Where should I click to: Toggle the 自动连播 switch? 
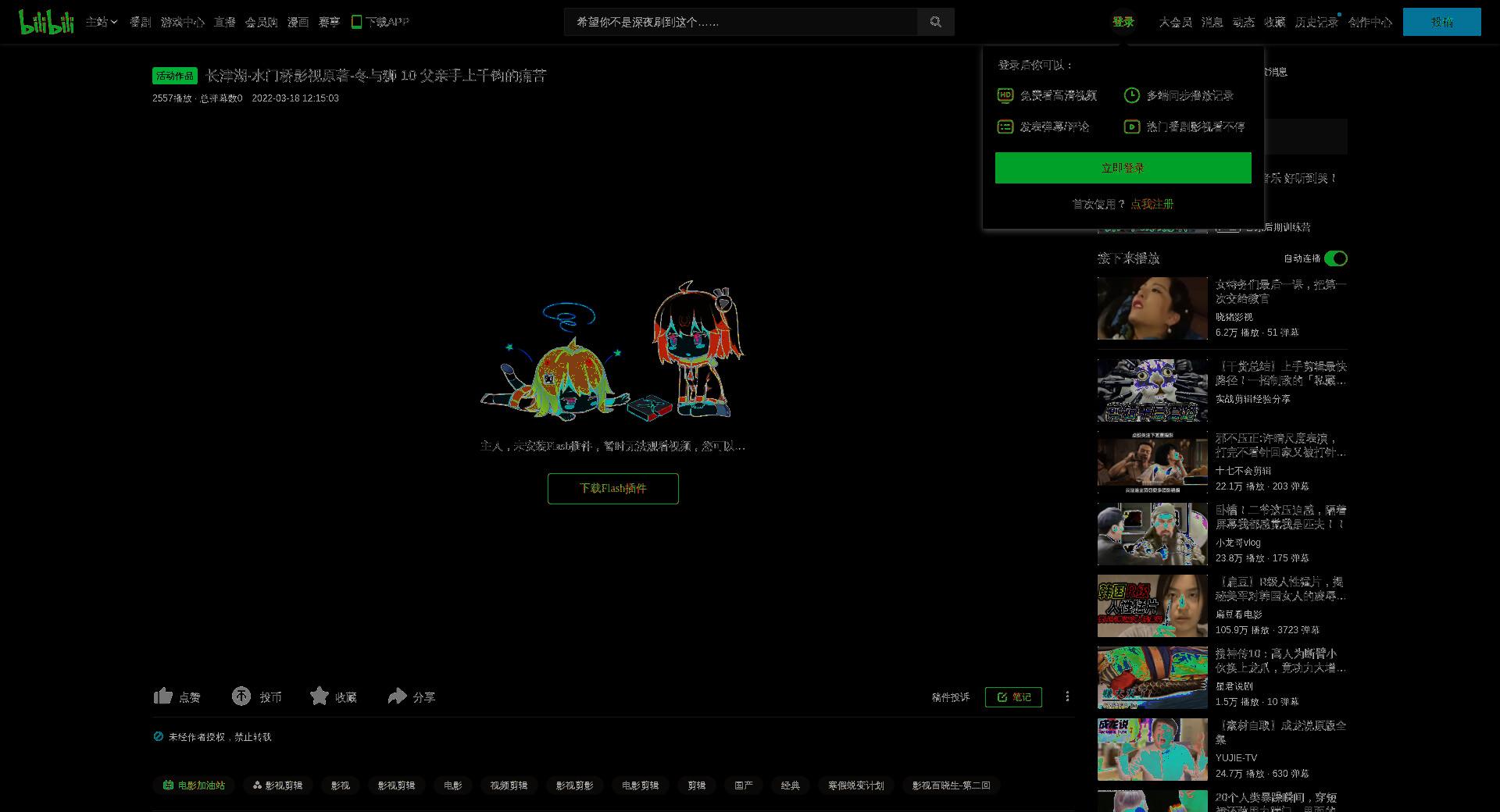(1336, 258)
